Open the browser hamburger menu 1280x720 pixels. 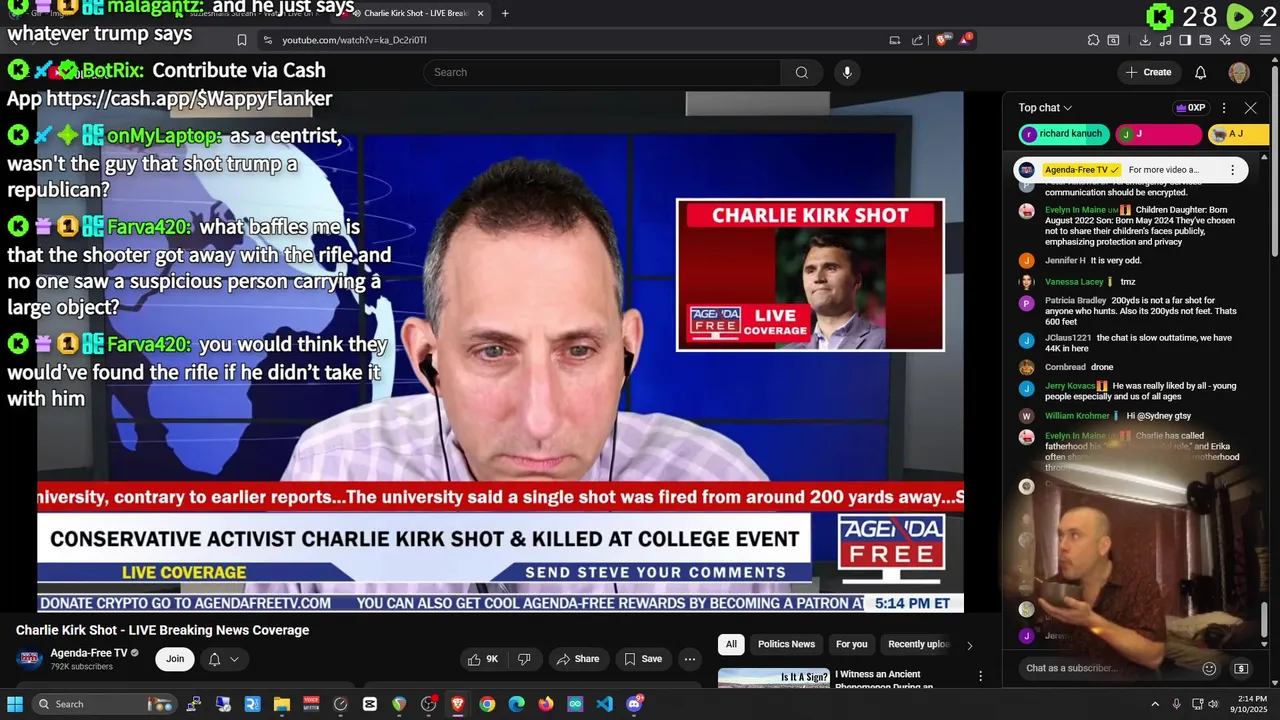(1266, 40)
